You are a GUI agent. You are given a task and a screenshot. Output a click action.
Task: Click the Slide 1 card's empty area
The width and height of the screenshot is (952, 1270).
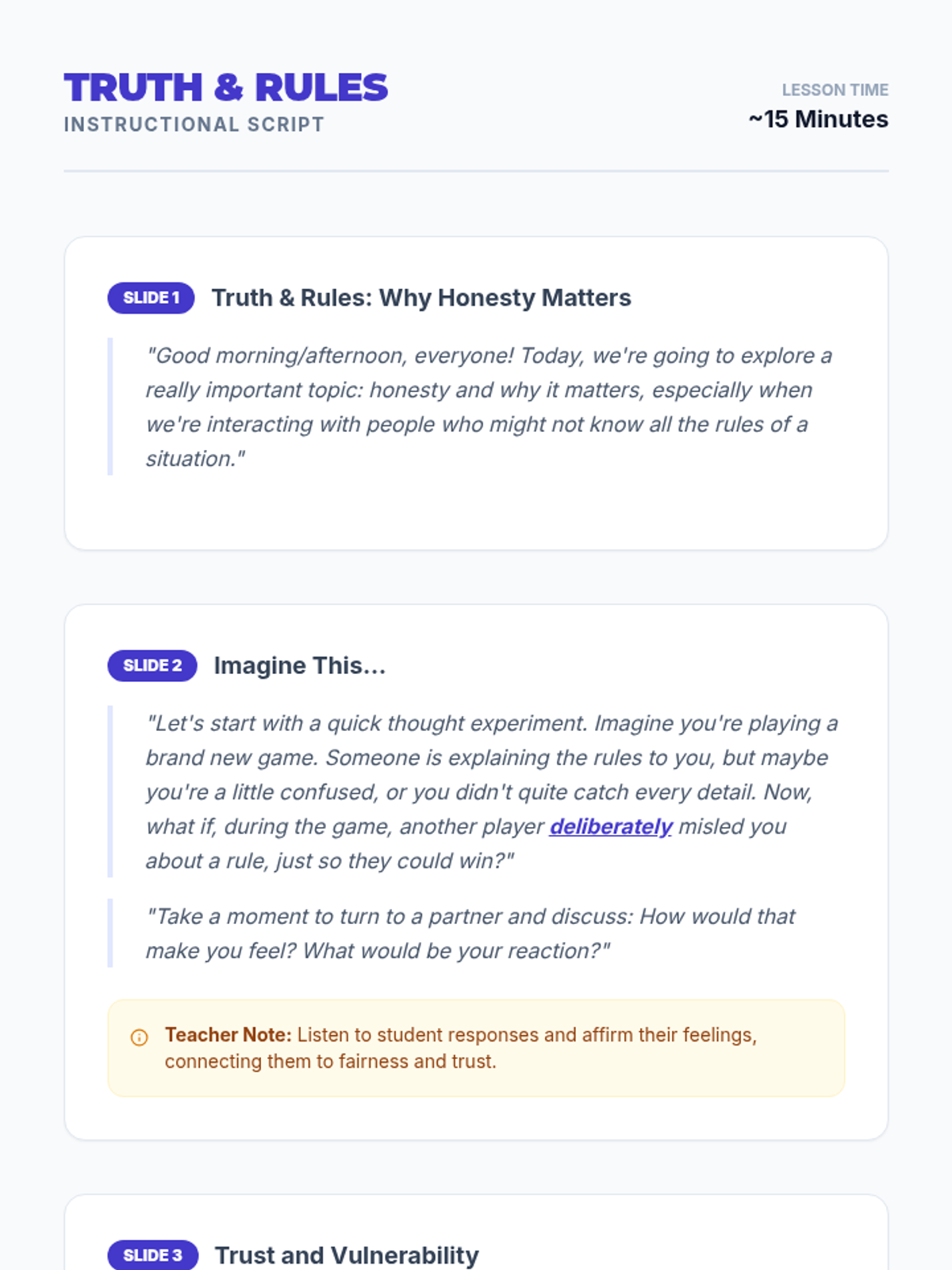(476, 512)
